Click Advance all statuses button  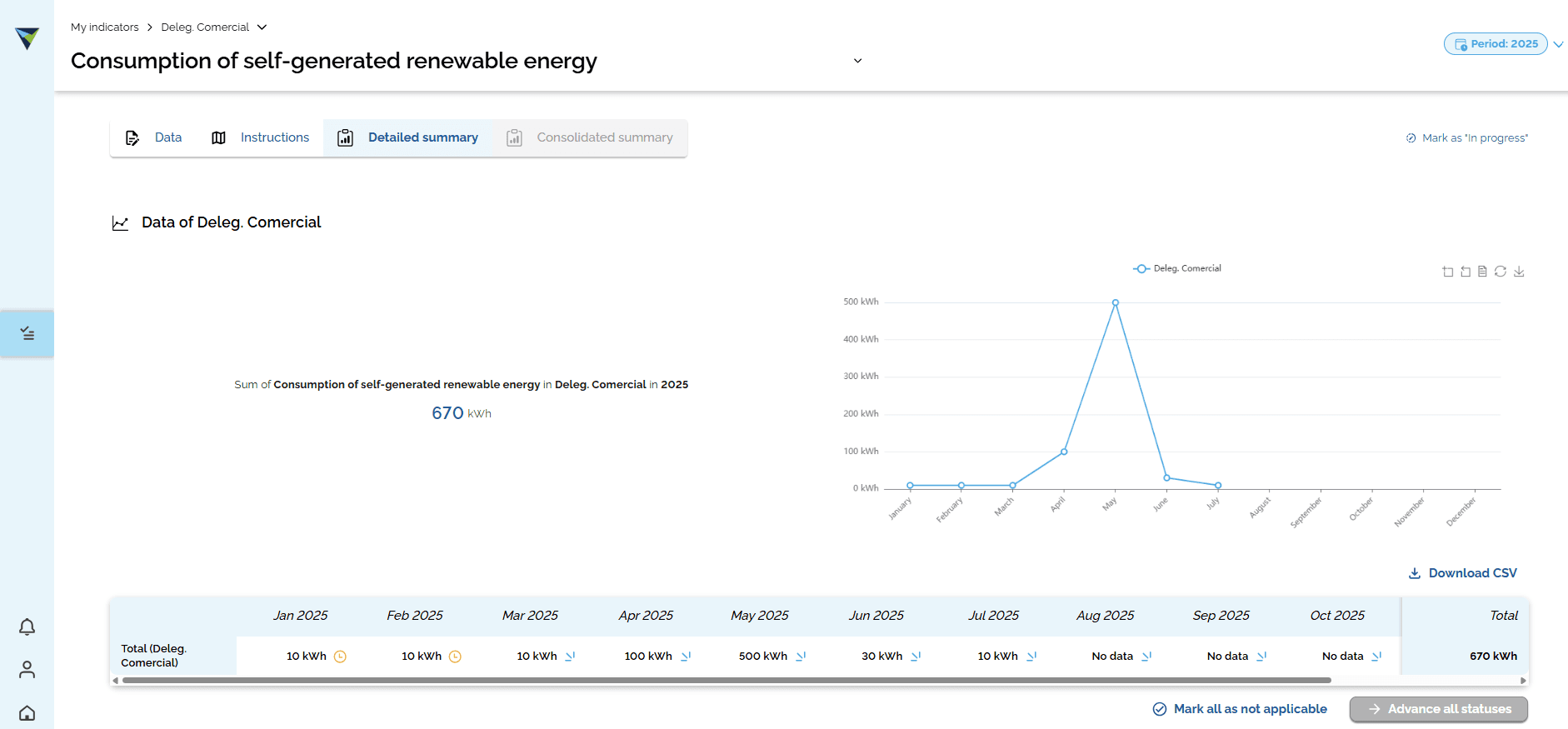(1439, 709)
